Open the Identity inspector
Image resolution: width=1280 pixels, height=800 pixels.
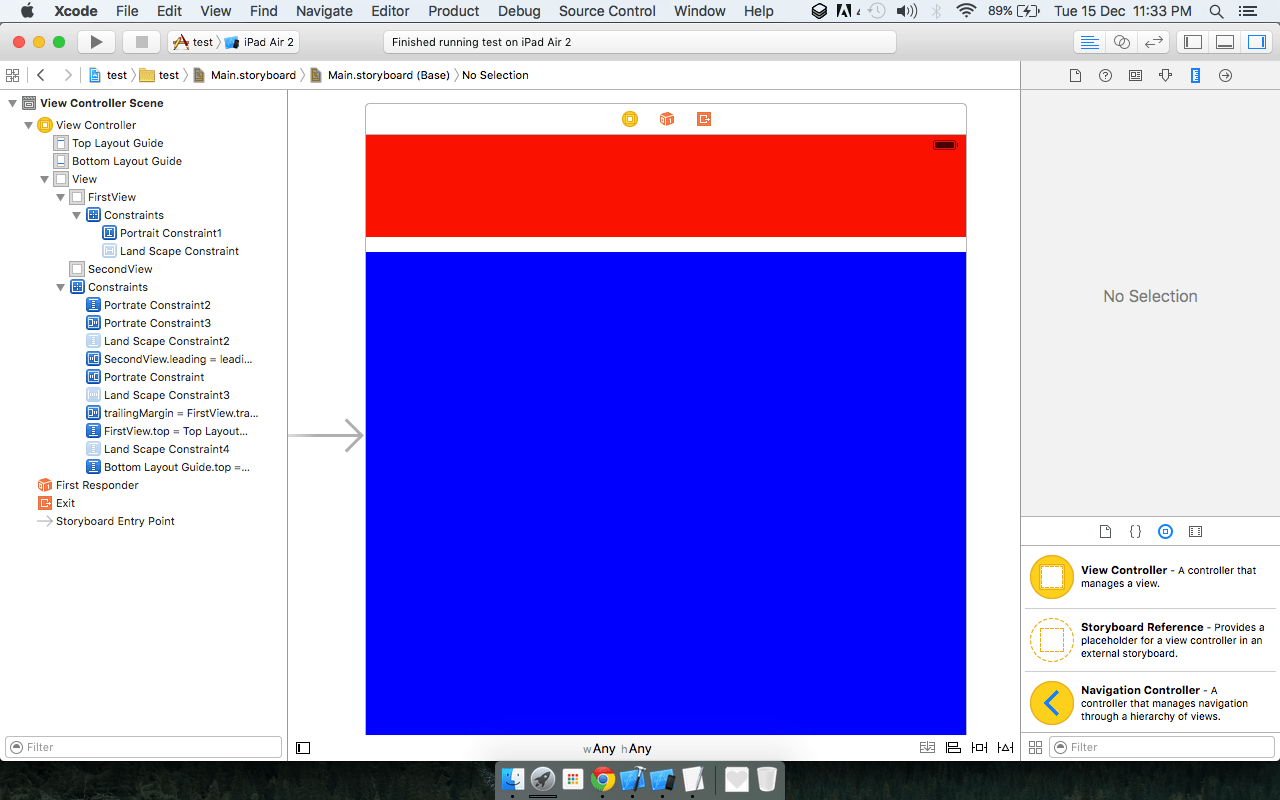pyautogui.click(x=1135, y=76)
